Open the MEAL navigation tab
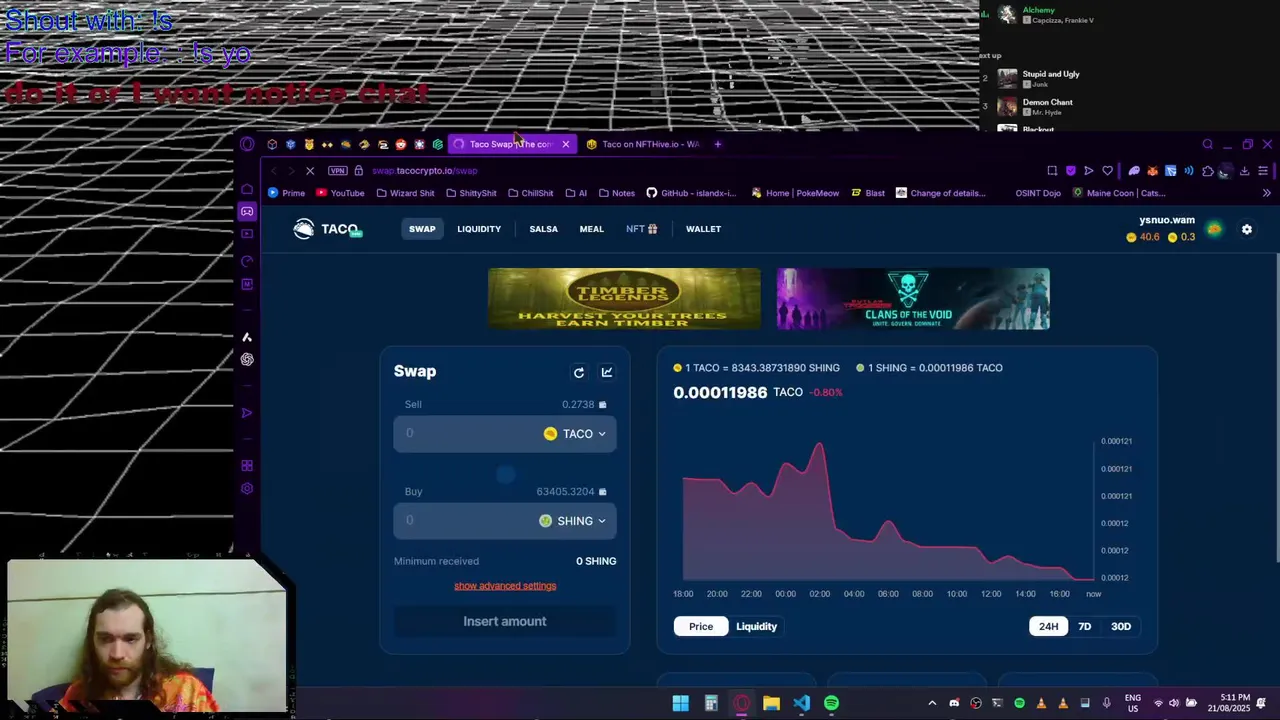Image resolution: width=1280 pixels, height=720 pixels. click(x=591, y=229)
